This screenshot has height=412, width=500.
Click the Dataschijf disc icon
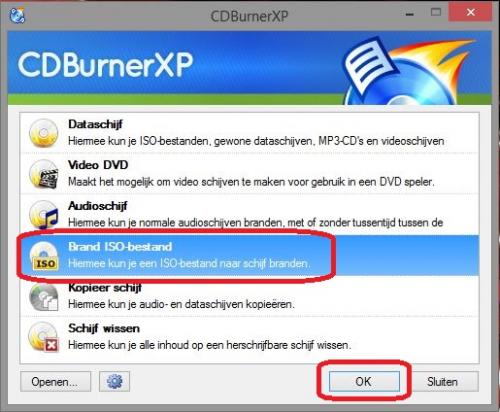pyautogui.click(x=43, y=133)
